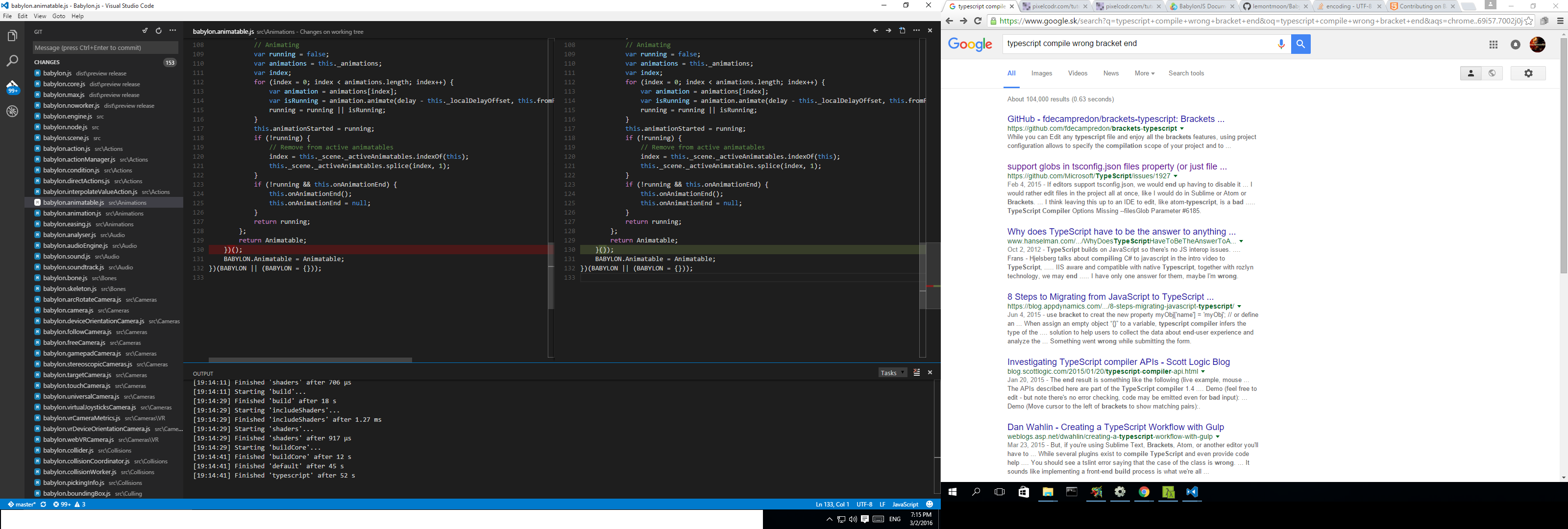This screenshot has height=529, width=1568.
Task: Toggle private results person icon
Action: click(1470, 73)
